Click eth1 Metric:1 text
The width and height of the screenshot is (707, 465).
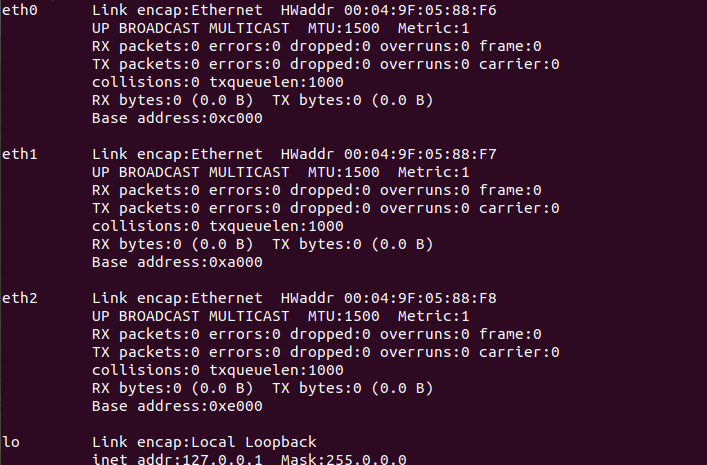(433, 172)
